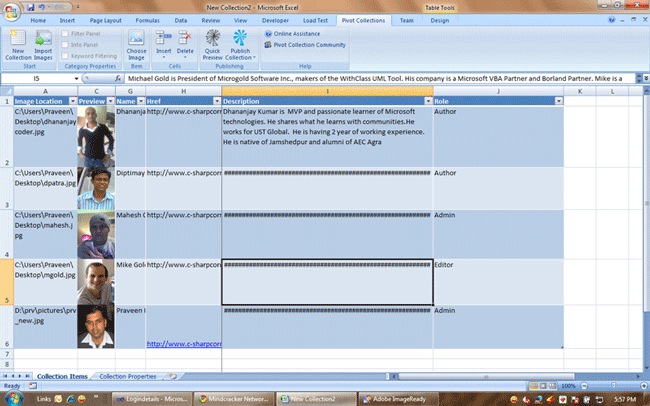Undo the last action in Quick Access toolbar

point(41,7)
